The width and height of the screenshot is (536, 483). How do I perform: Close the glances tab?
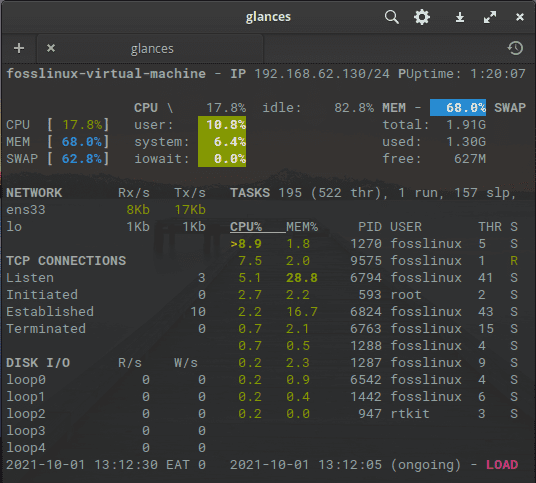pos(51,48)
